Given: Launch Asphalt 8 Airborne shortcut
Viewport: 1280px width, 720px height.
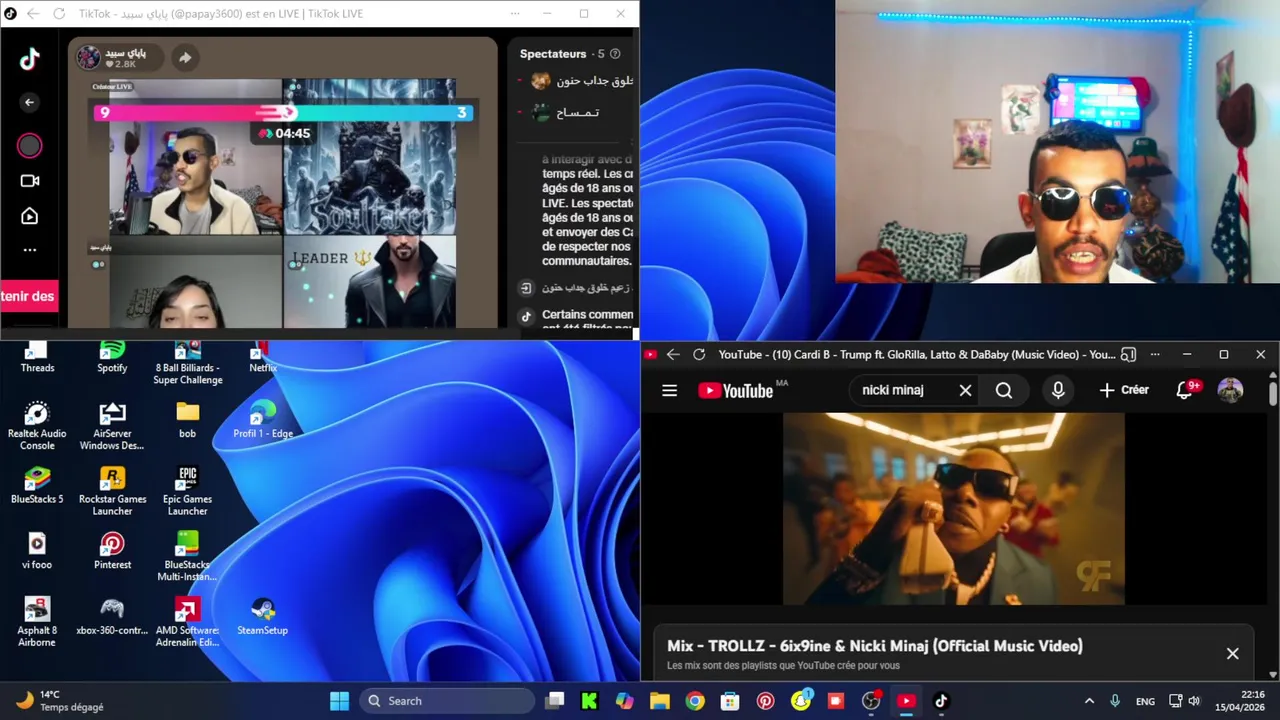Looking at the screenshot, I should coord(37,622).
